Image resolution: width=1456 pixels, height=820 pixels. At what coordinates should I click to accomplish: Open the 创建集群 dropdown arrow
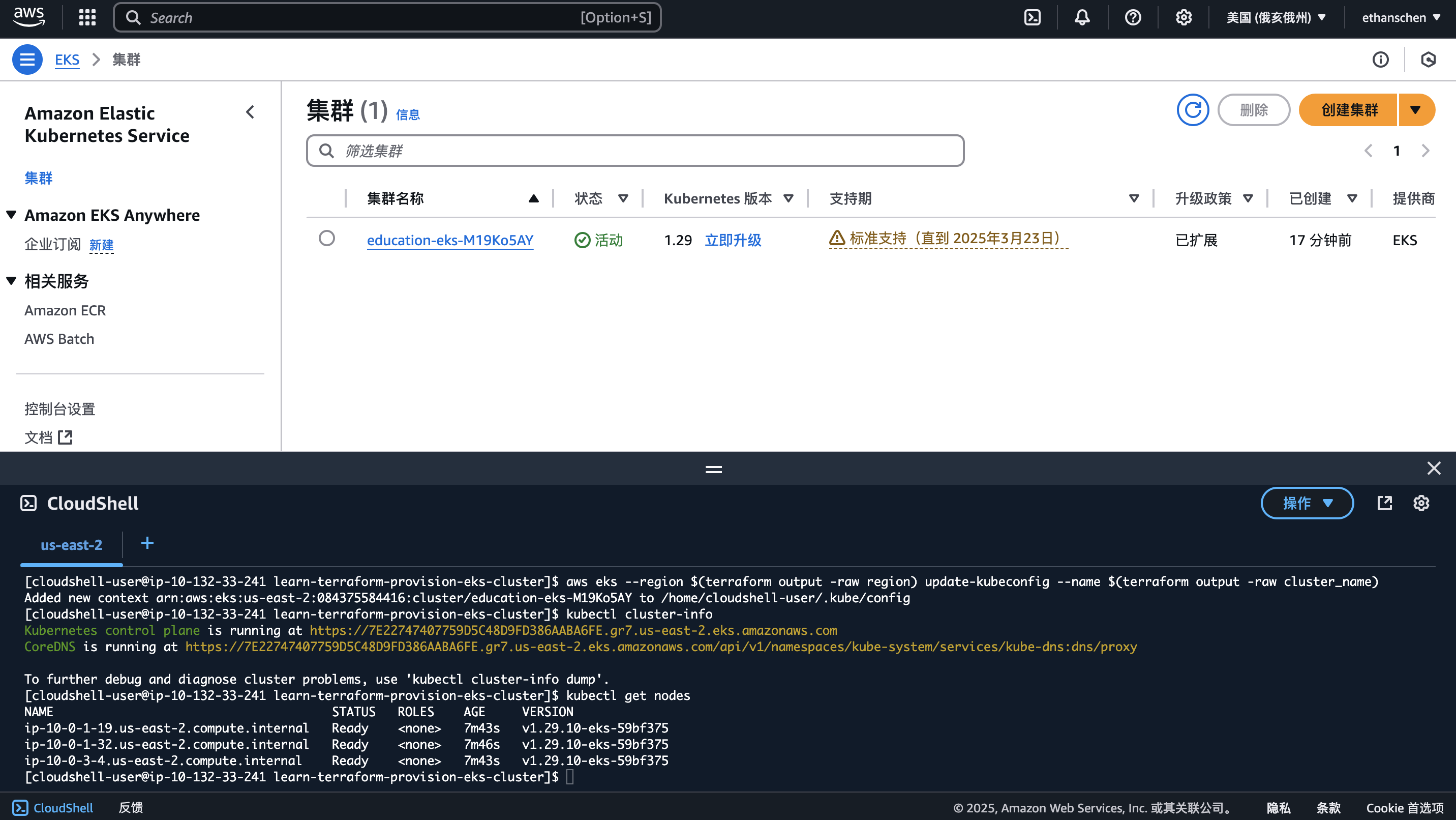(x=1415, y=110)
